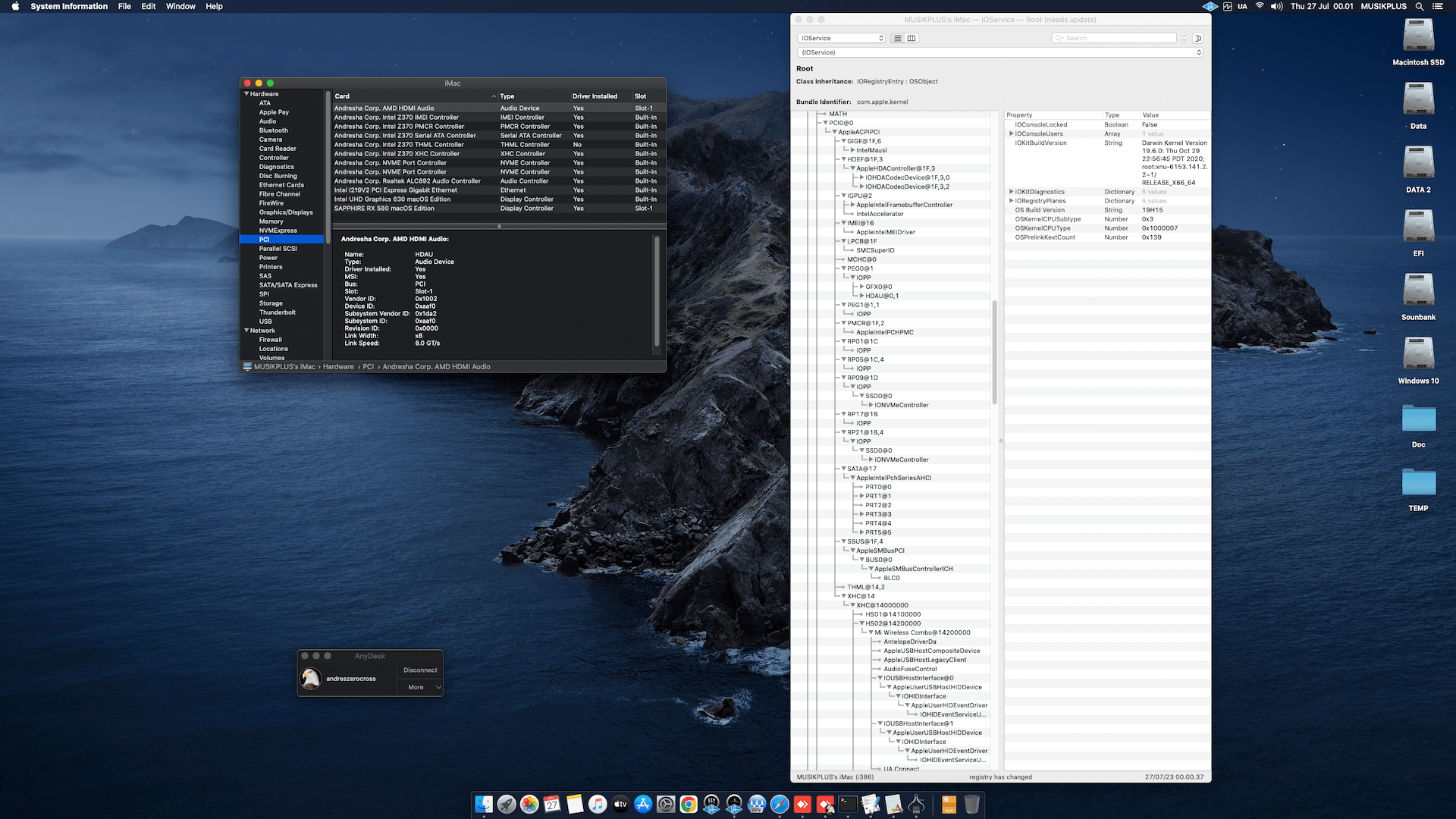
Task: Open Apple menu
Action: pos(15,6)
